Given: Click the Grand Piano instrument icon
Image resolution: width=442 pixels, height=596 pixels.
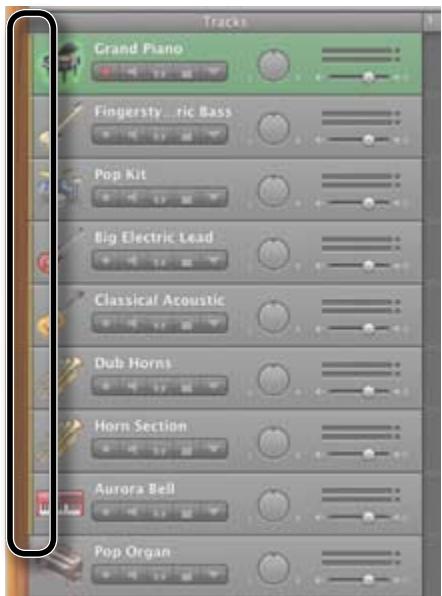Looking at the screenshot, I should click(x=61, y=63).
